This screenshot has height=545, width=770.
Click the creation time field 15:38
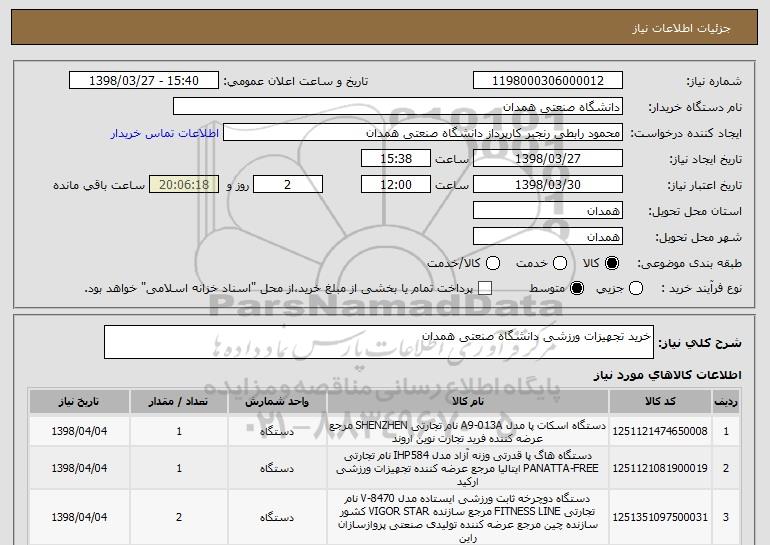tap(396, 159)
